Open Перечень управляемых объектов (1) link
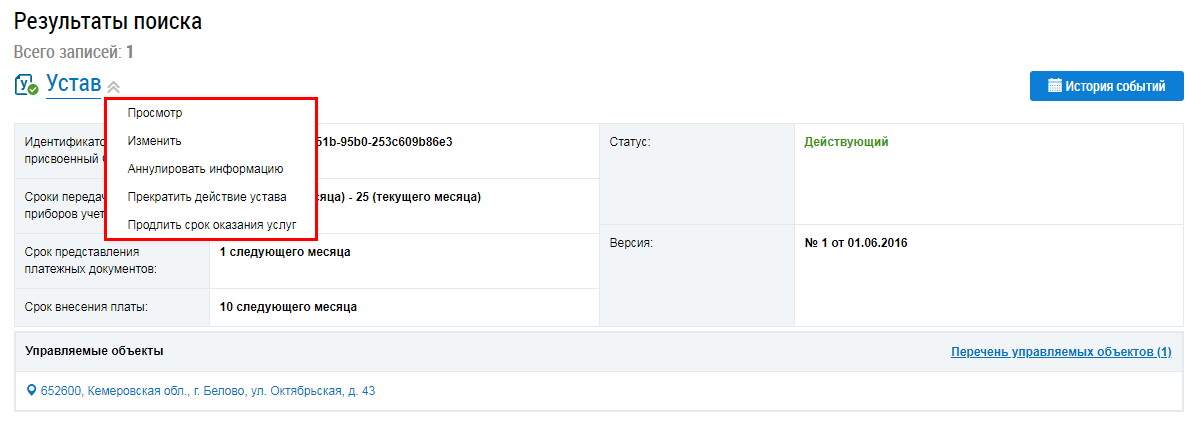The width and height of the screenshot is (1198, 423). click(1060, 351)
